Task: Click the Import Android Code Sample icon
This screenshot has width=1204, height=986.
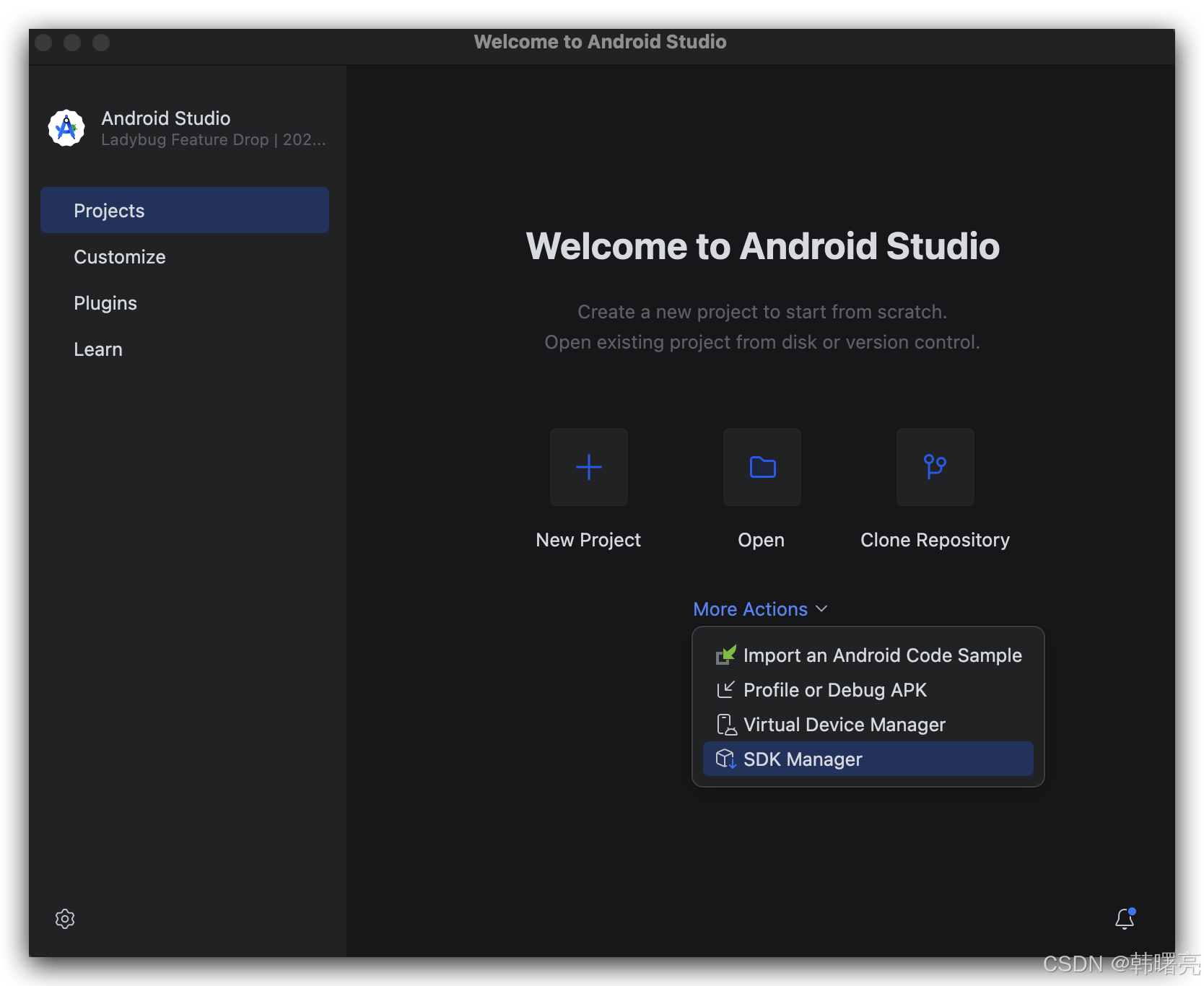Action: 725,655
